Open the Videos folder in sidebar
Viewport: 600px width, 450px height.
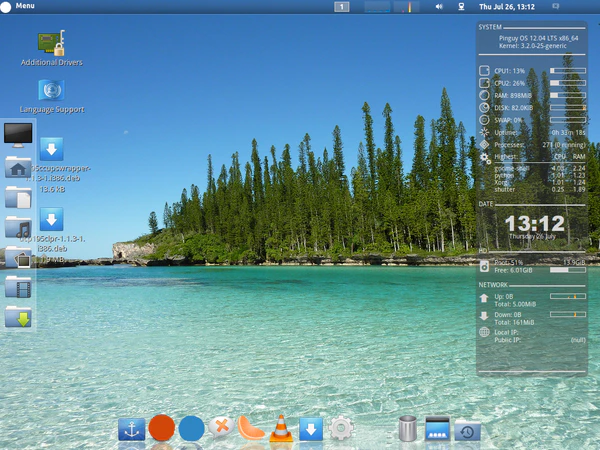pyautogui.click(x=18, y=288)
